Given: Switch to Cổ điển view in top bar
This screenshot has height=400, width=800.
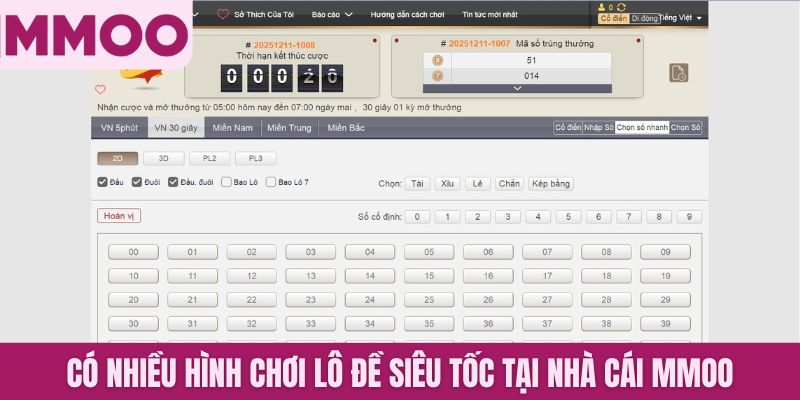Looking at the screenshot, I should coord(613,18).
